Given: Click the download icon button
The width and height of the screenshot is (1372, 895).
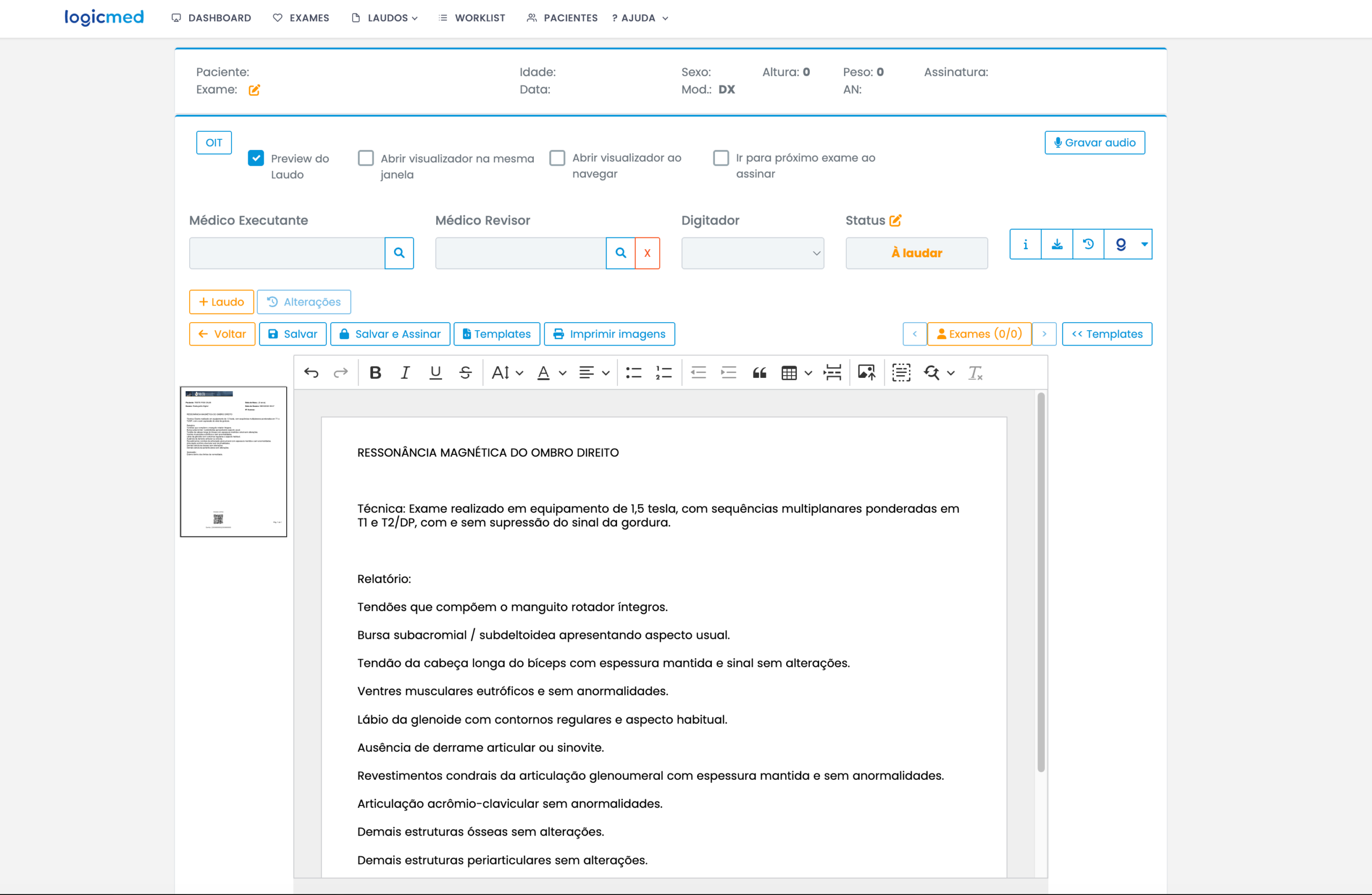Looking at the screenshot, I should point(1057,244).
